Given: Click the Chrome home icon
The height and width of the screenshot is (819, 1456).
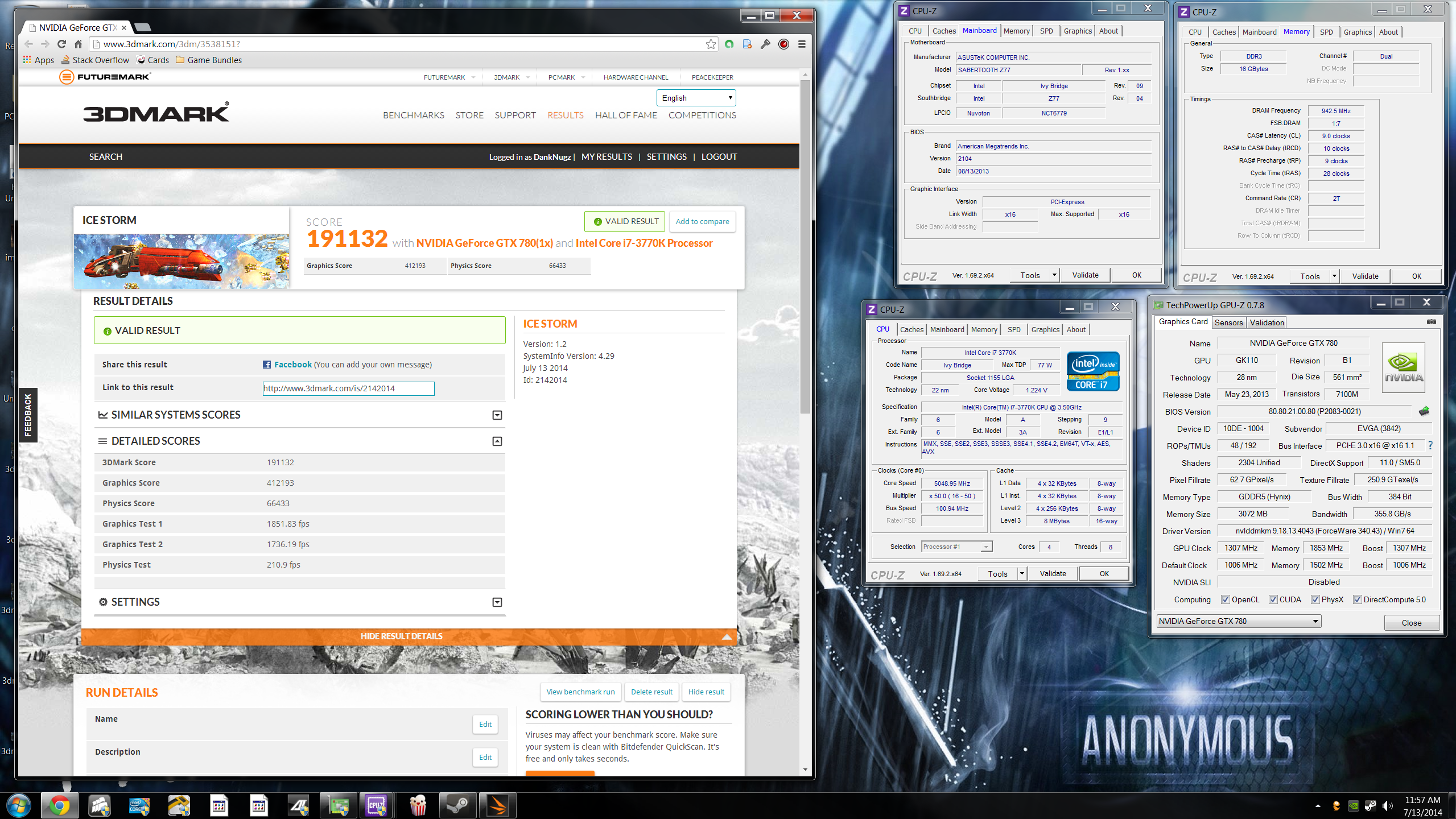Looking at the screenshot, I should [x=79, y=44].
